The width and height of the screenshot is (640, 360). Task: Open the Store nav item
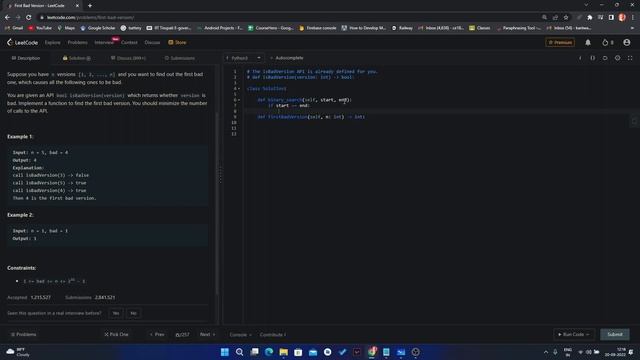coord(177,42)
